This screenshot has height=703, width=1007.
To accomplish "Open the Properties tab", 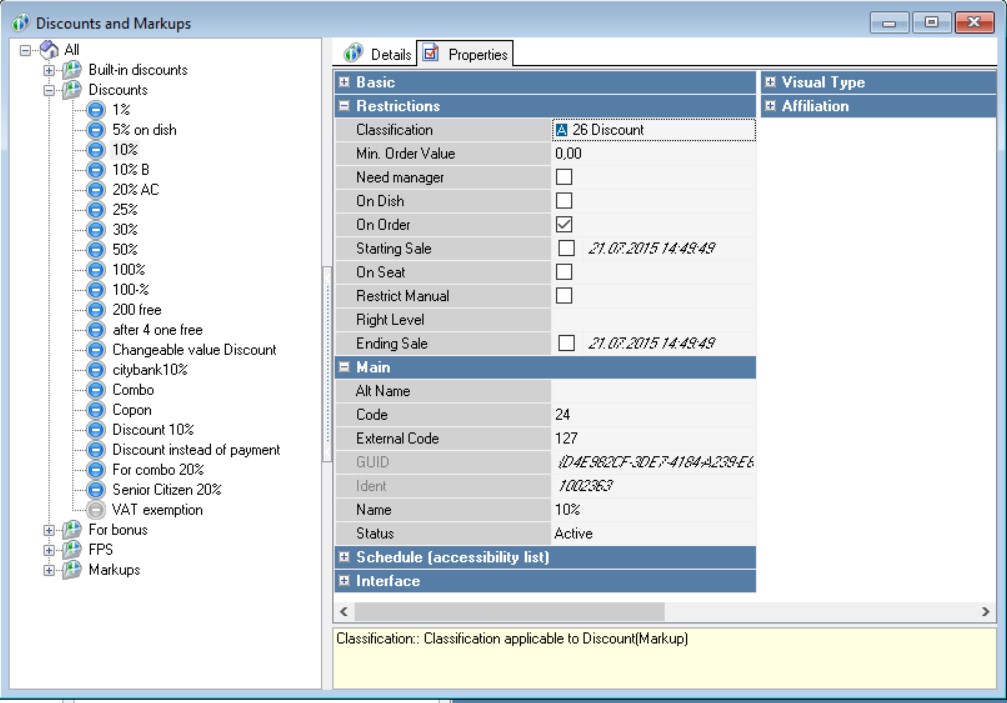I will point(466,54).
